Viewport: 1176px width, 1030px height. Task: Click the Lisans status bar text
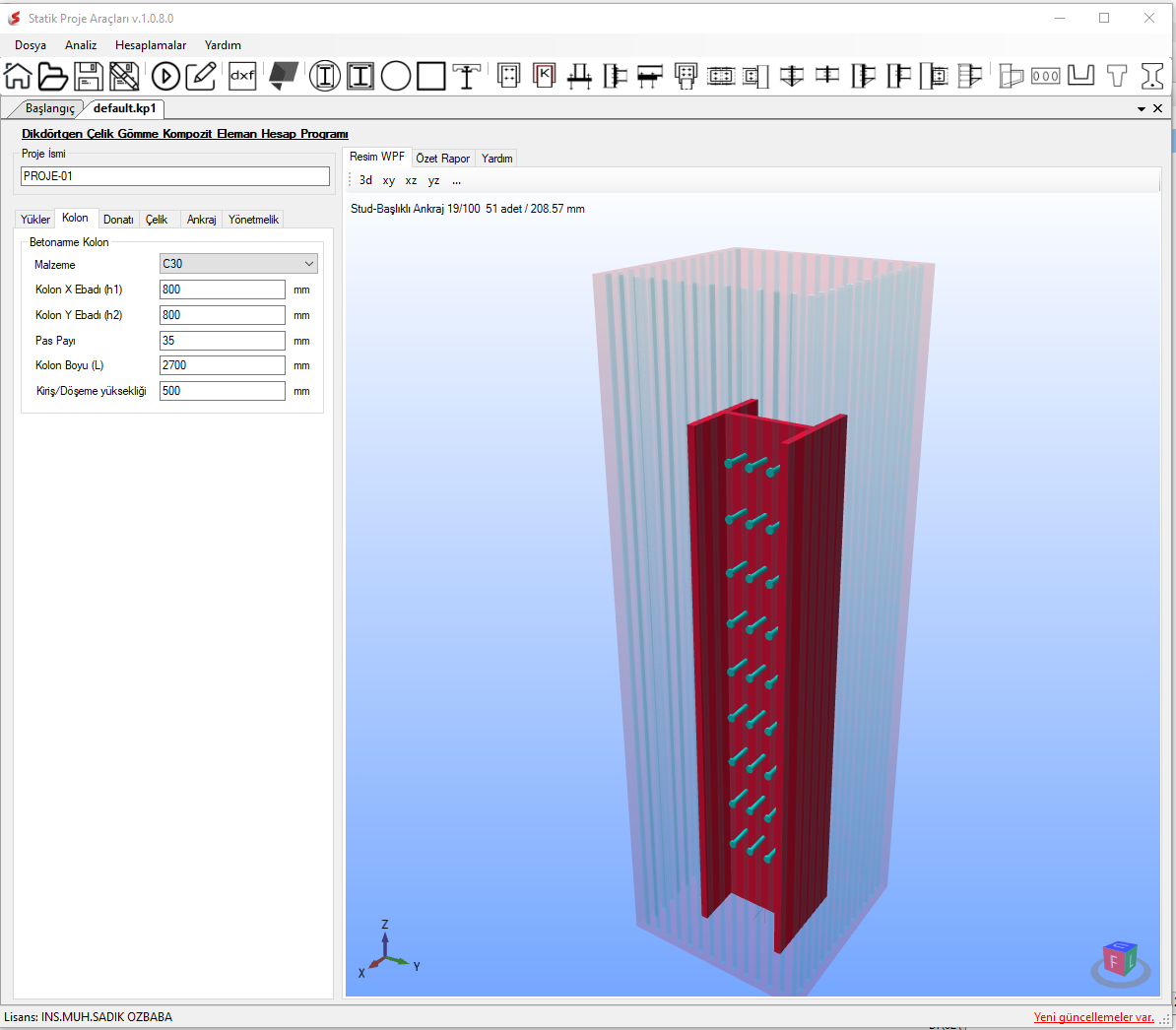click(x=89, y=1017)
